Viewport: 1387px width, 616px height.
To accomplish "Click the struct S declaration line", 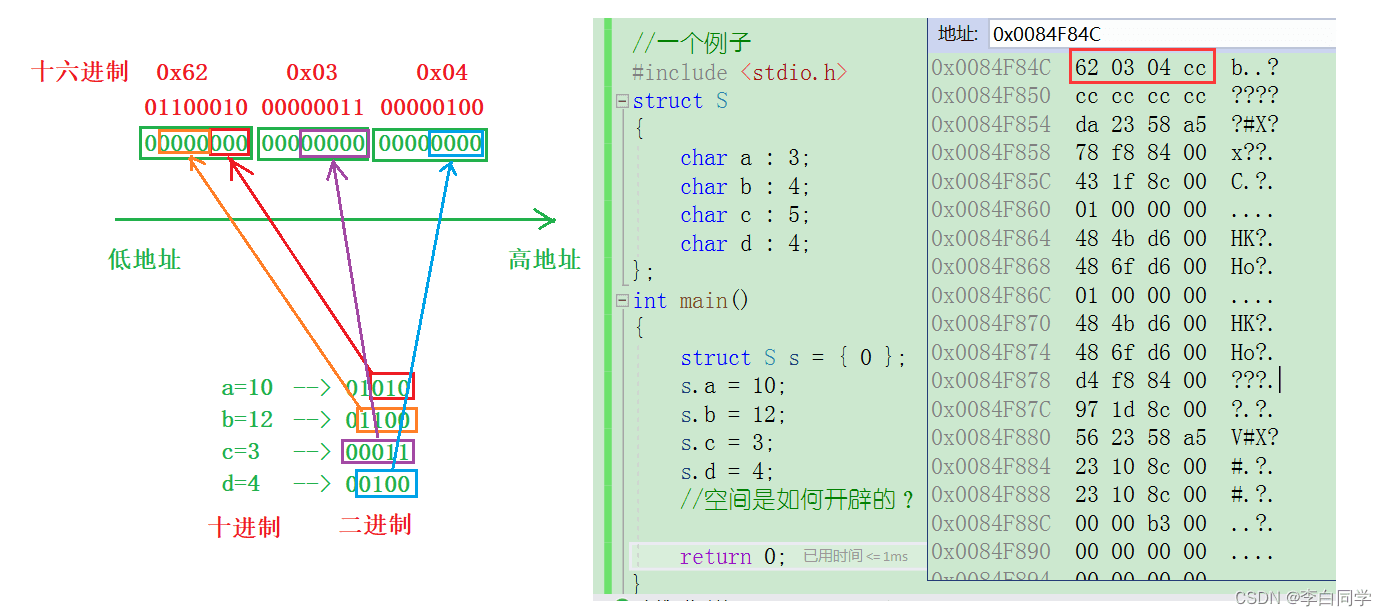I will pos(680,101).
